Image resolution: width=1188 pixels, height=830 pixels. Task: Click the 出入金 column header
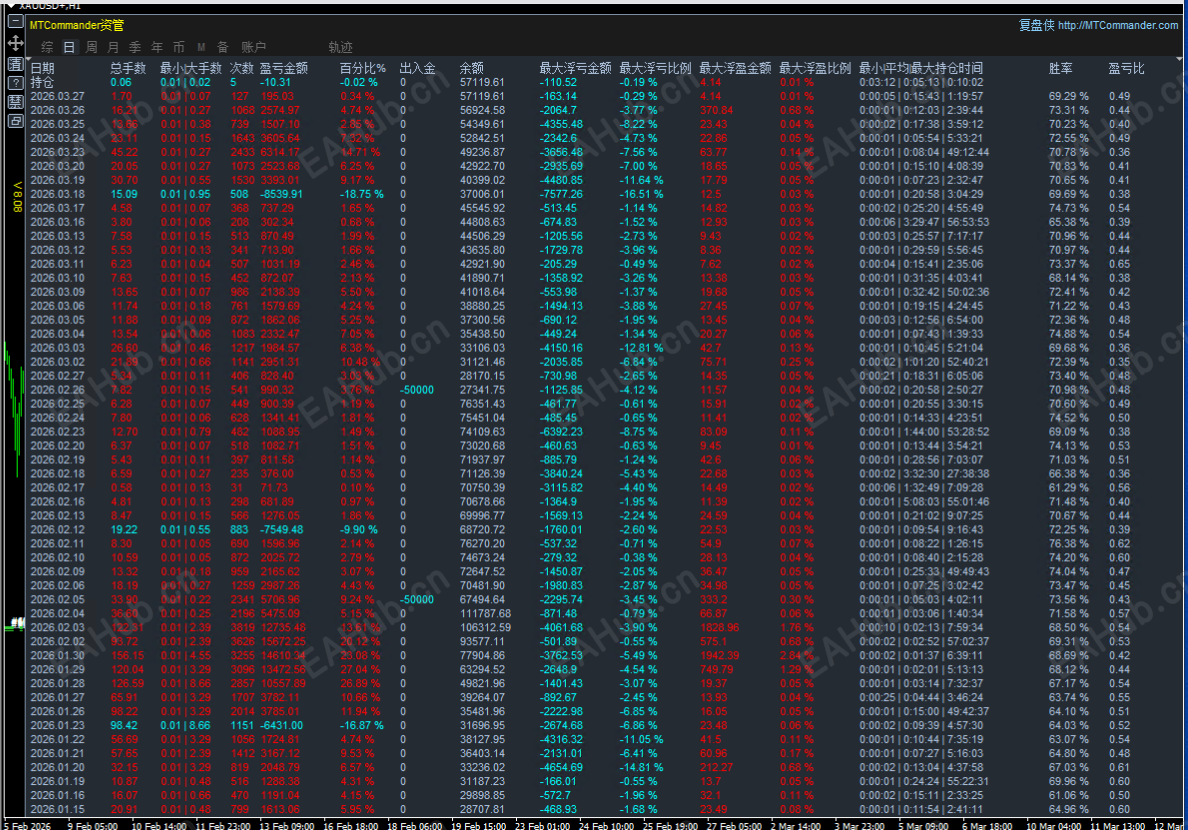417,68
